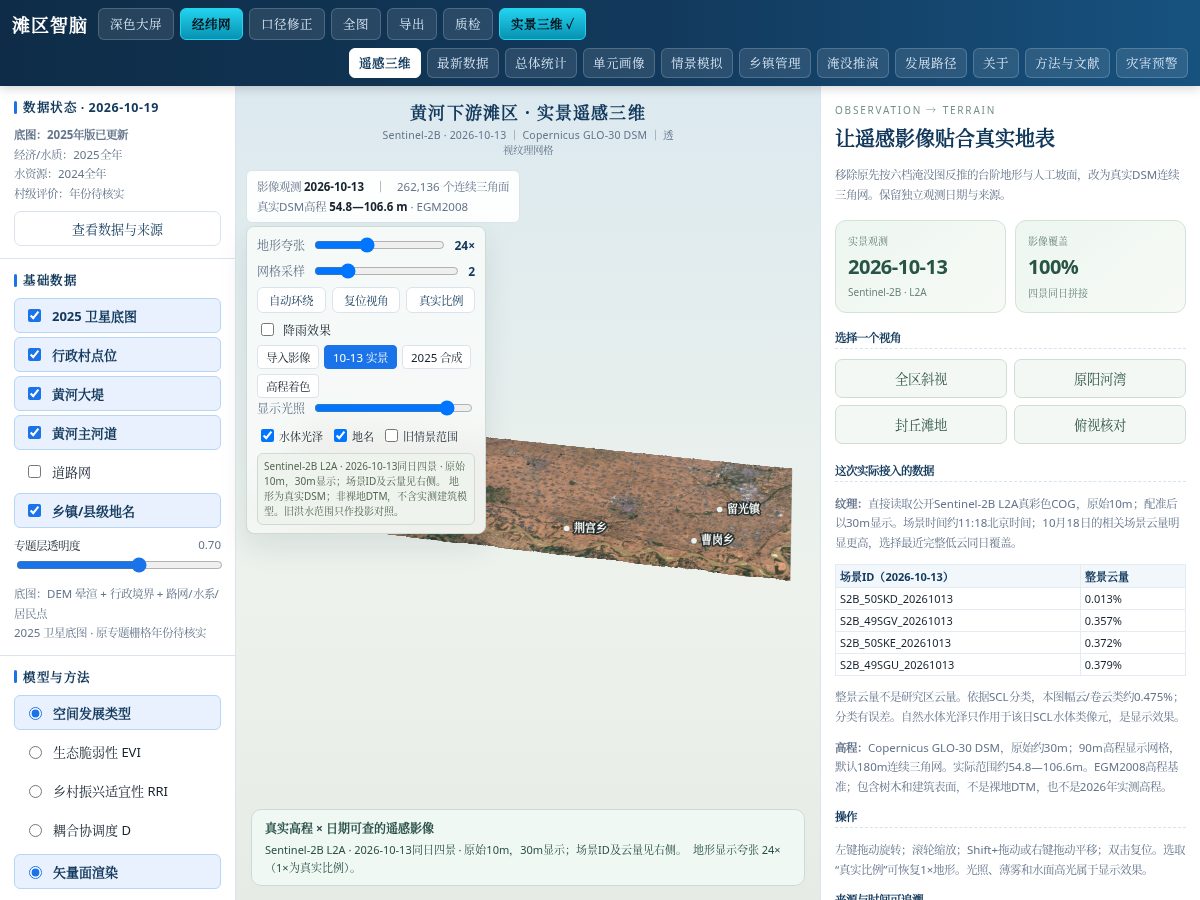The image size is (1200, 900).
Task: Switch to the 遥感三维 tab
Action: [x=385, y=63]
